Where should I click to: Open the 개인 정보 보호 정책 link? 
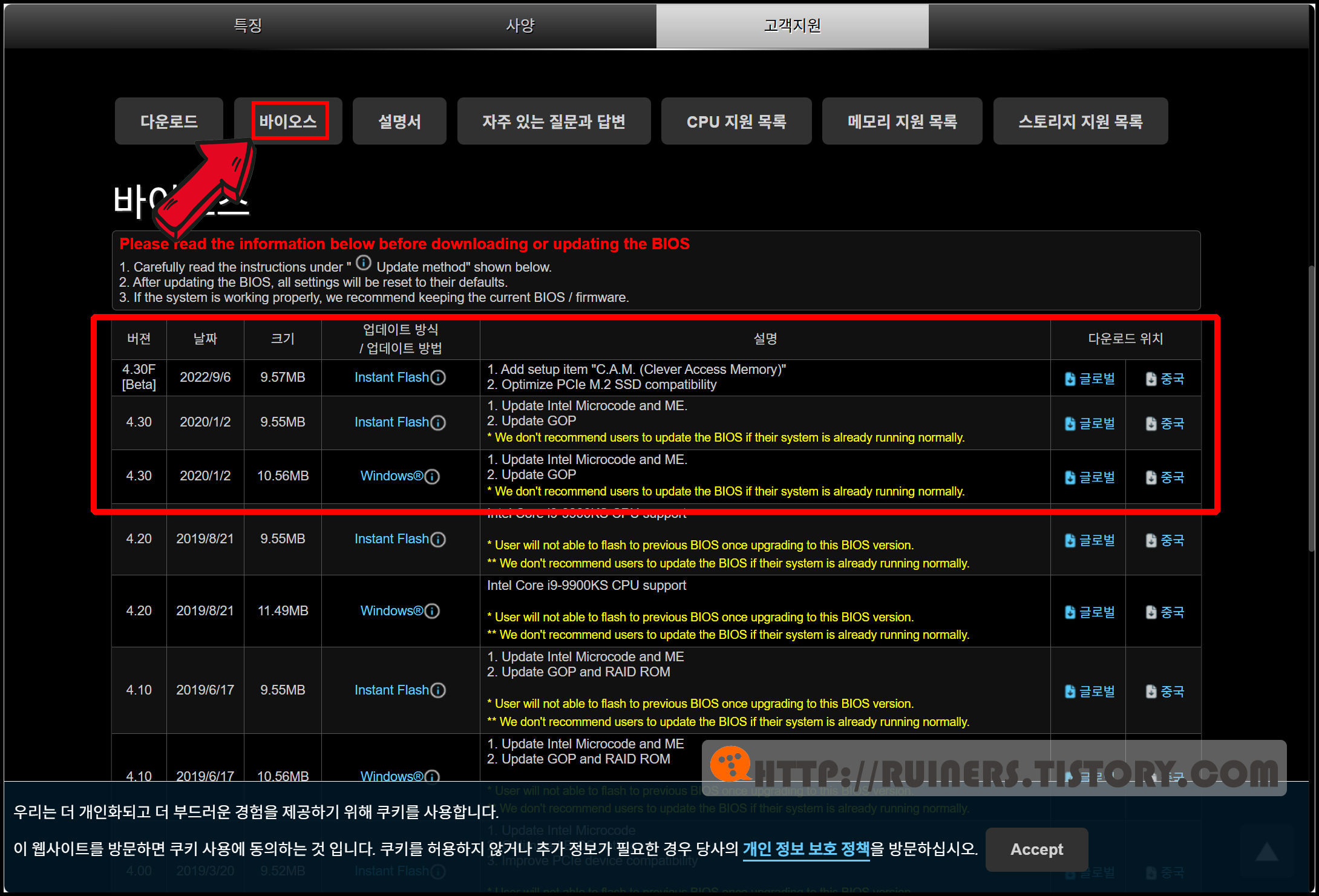[x=805, y=849]
